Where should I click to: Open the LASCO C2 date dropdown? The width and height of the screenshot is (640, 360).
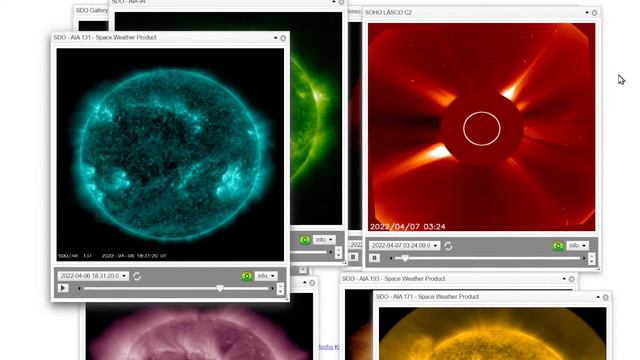click(404, 246)
